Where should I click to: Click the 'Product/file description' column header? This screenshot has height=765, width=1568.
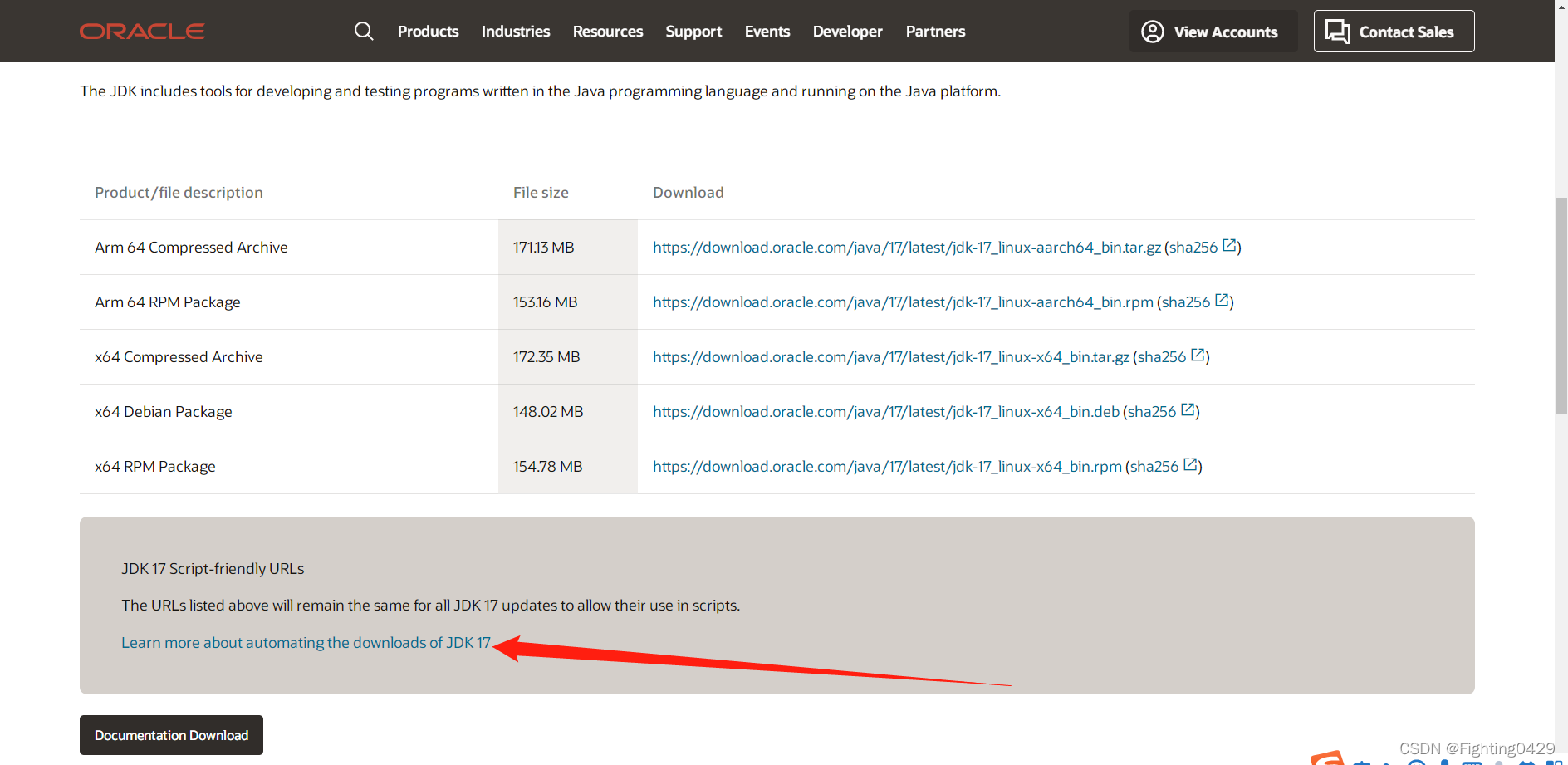pyautogui.click(x=179, y=193)
